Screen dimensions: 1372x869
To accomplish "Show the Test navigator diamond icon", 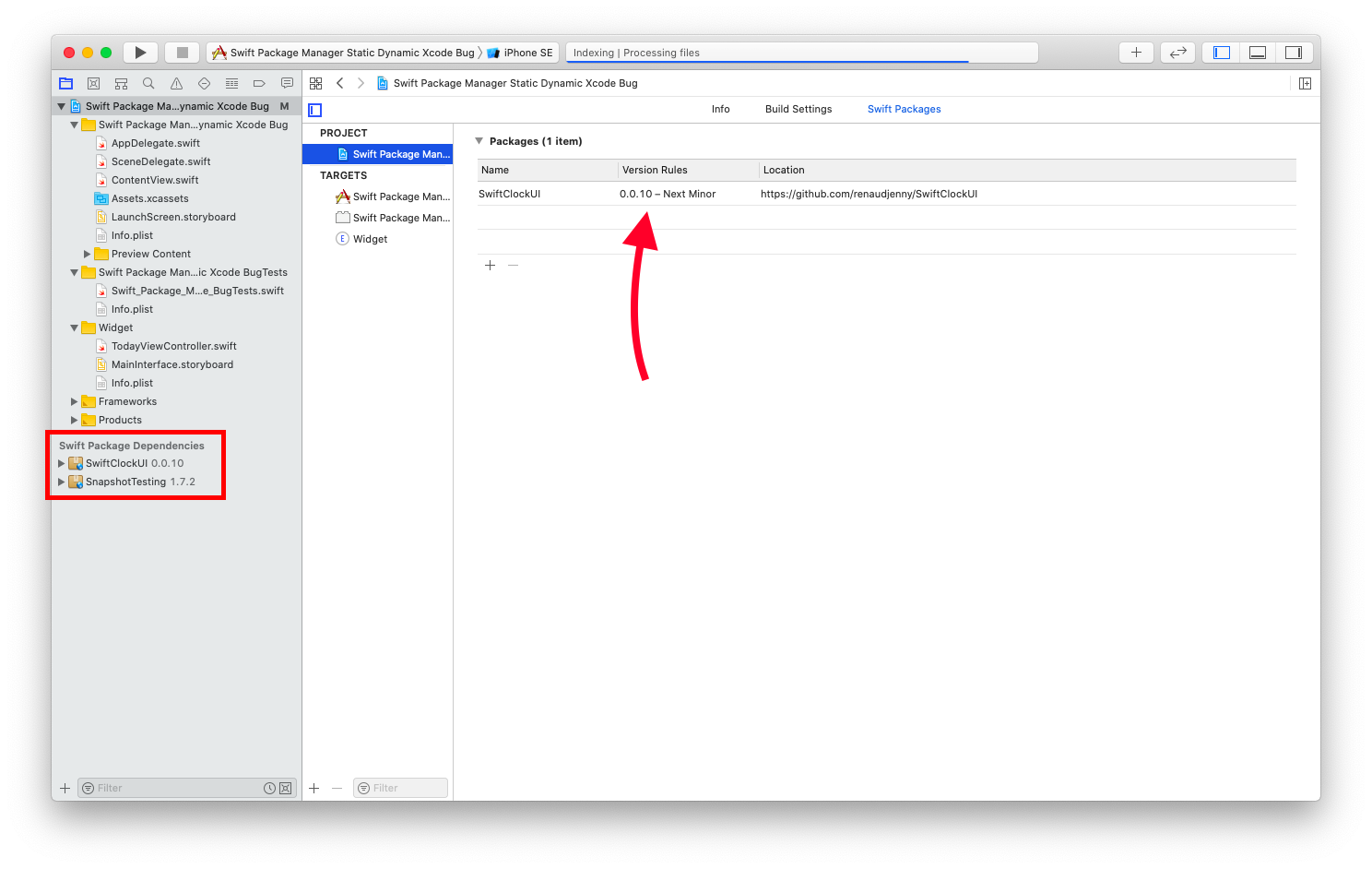I will pos(204,83).
